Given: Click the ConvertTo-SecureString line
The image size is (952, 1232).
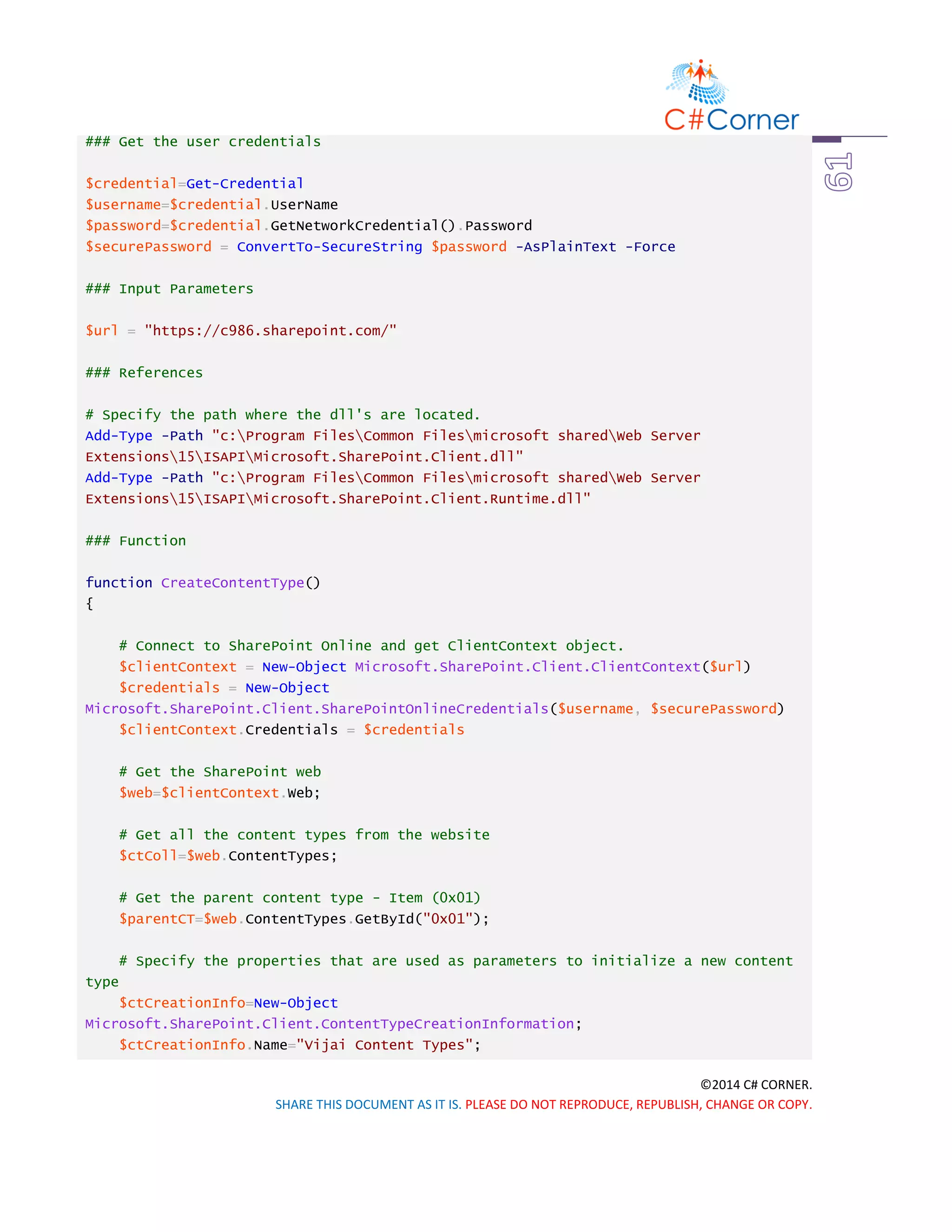Looking at the screenshot, I should (x=380, y=246).
